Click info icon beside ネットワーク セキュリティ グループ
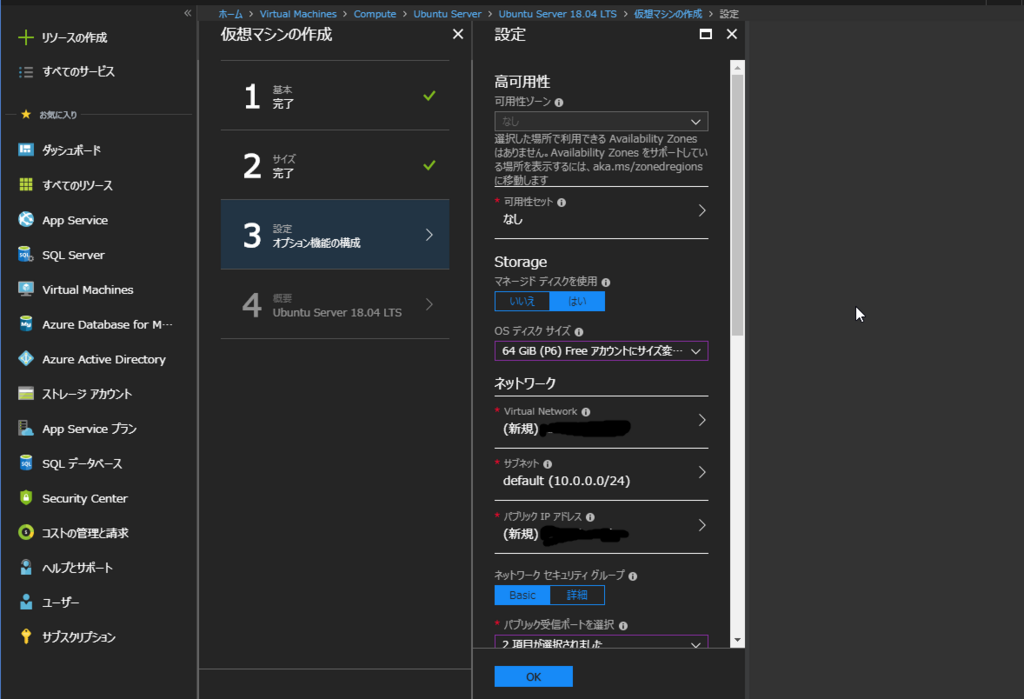The width and height of the screenshot is (1024, 699). (633, 576)
